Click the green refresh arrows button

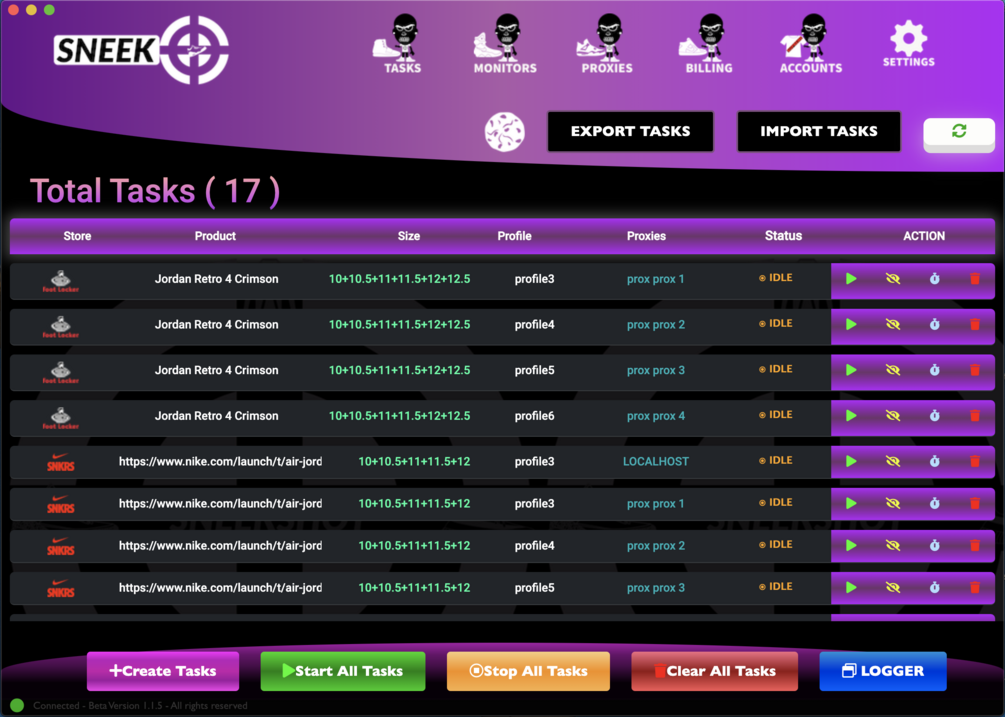[959, 133]
